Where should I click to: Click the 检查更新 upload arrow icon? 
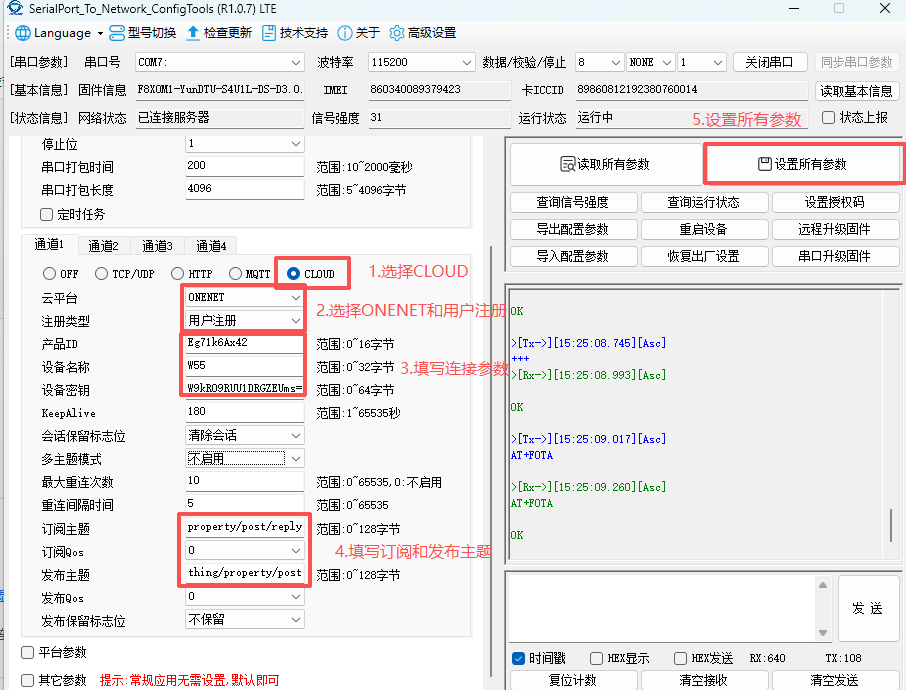193,33
